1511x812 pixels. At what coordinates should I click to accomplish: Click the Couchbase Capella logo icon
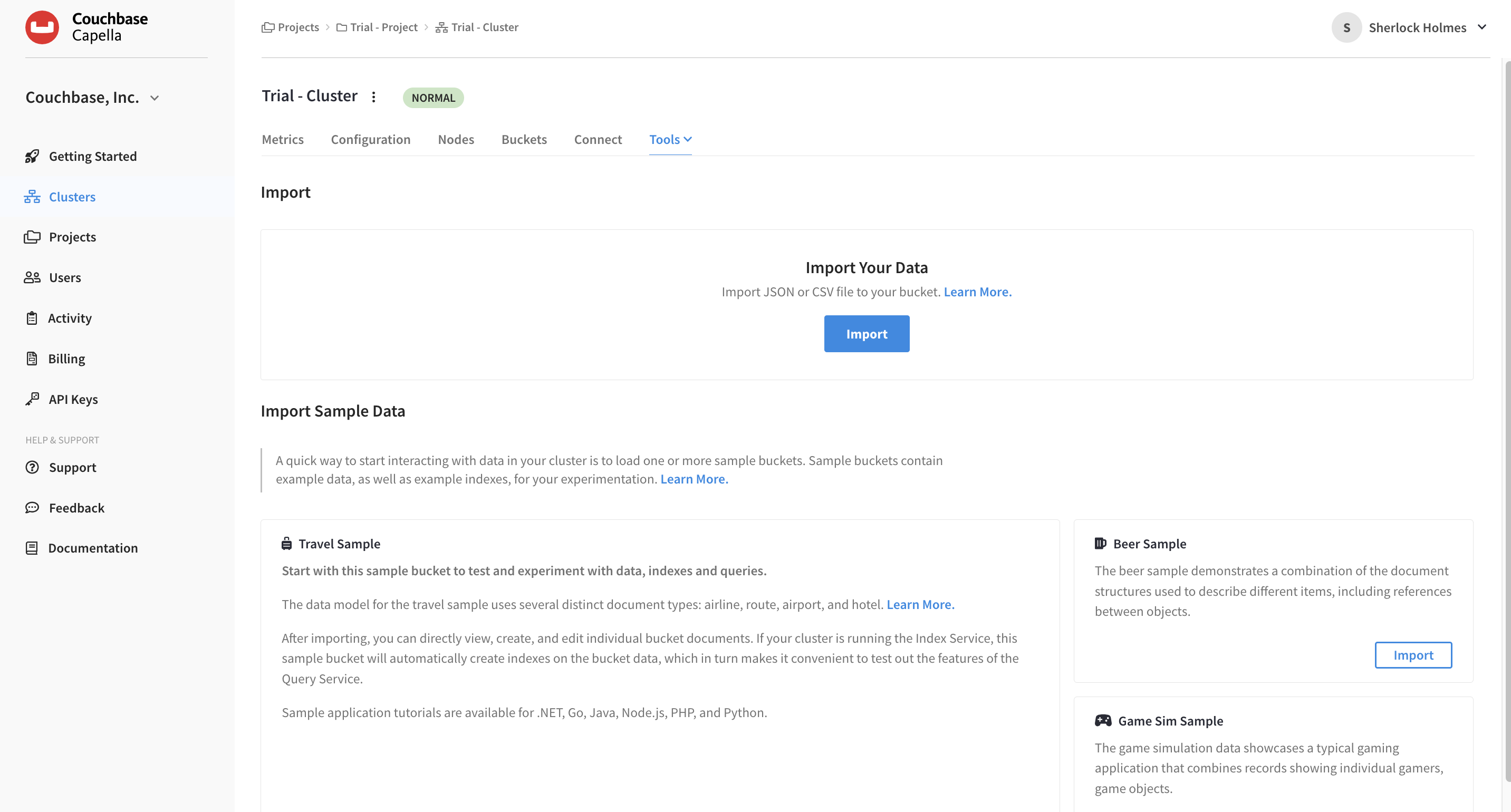pos(42,27)
